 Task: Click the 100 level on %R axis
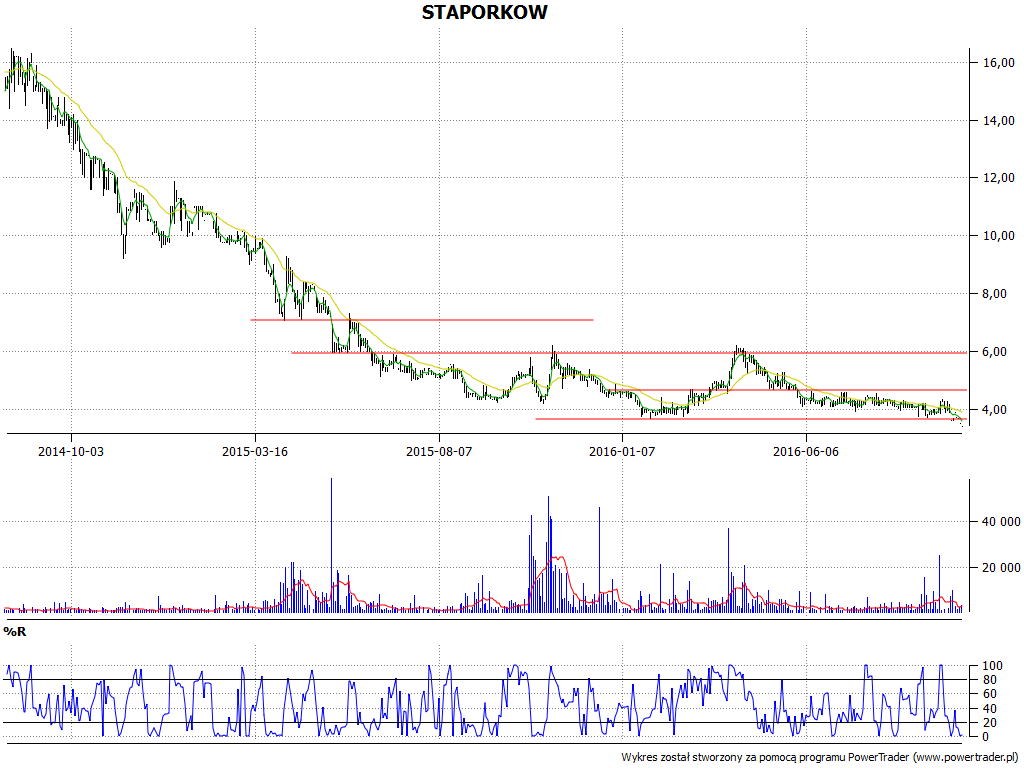[x=993, y=666]
